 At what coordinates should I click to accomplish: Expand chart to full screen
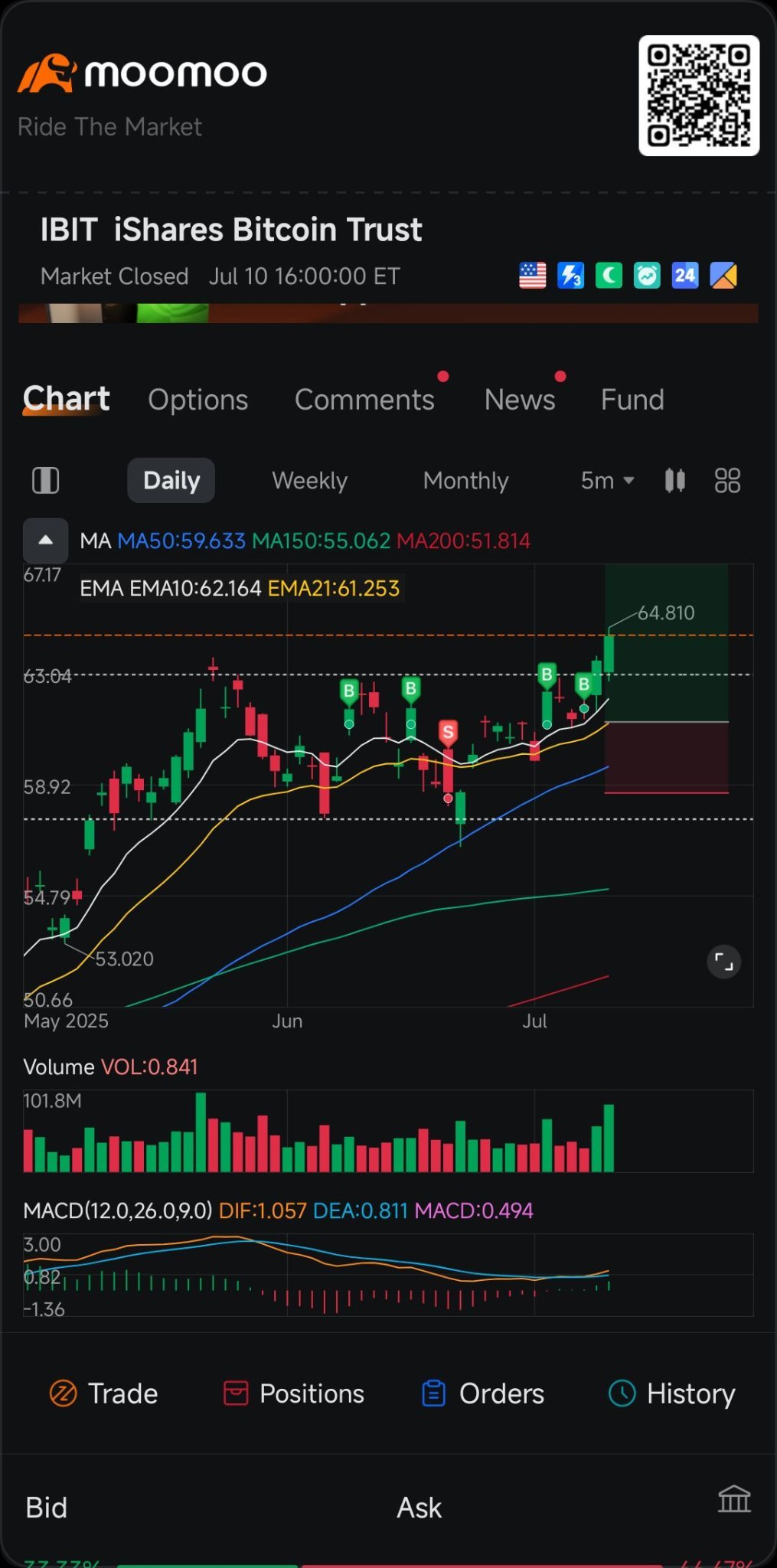pos(724,962)
